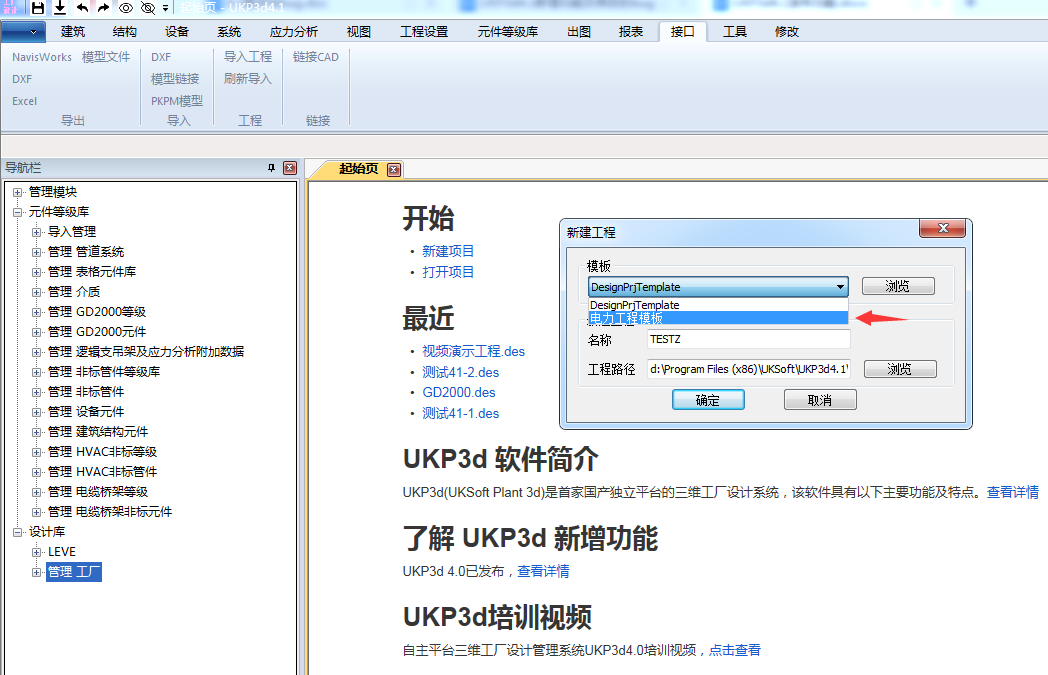Switch to the 设备 ribbon tab
1048x675 pixels.
[x=177, y=31]
